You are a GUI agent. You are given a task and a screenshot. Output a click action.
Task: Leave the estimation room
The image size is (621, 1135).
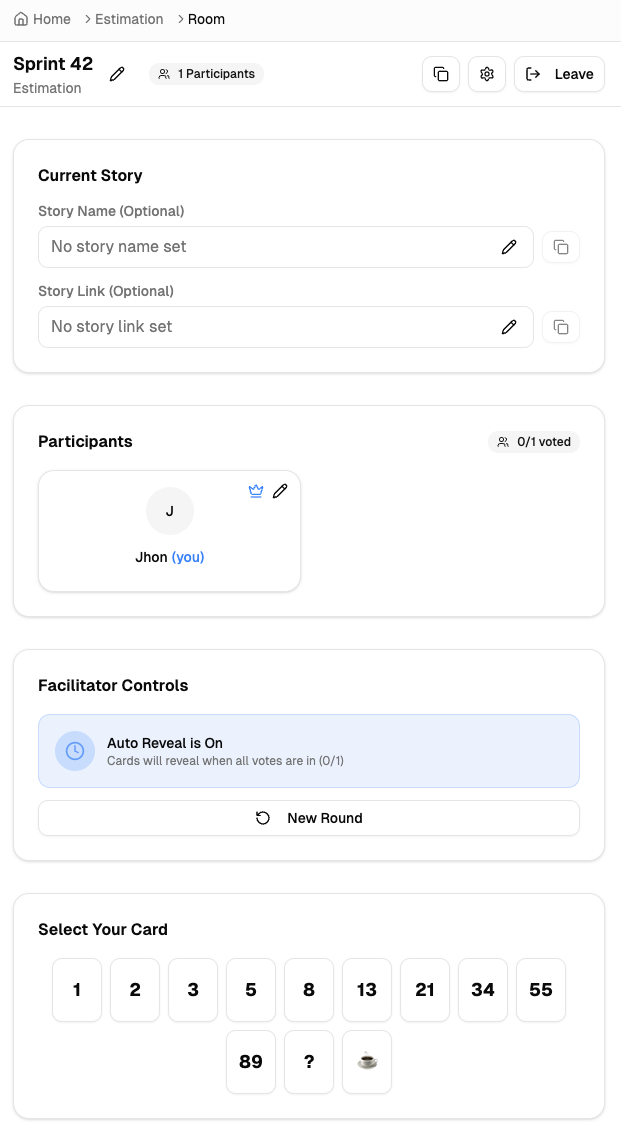[x=559, y=74]
